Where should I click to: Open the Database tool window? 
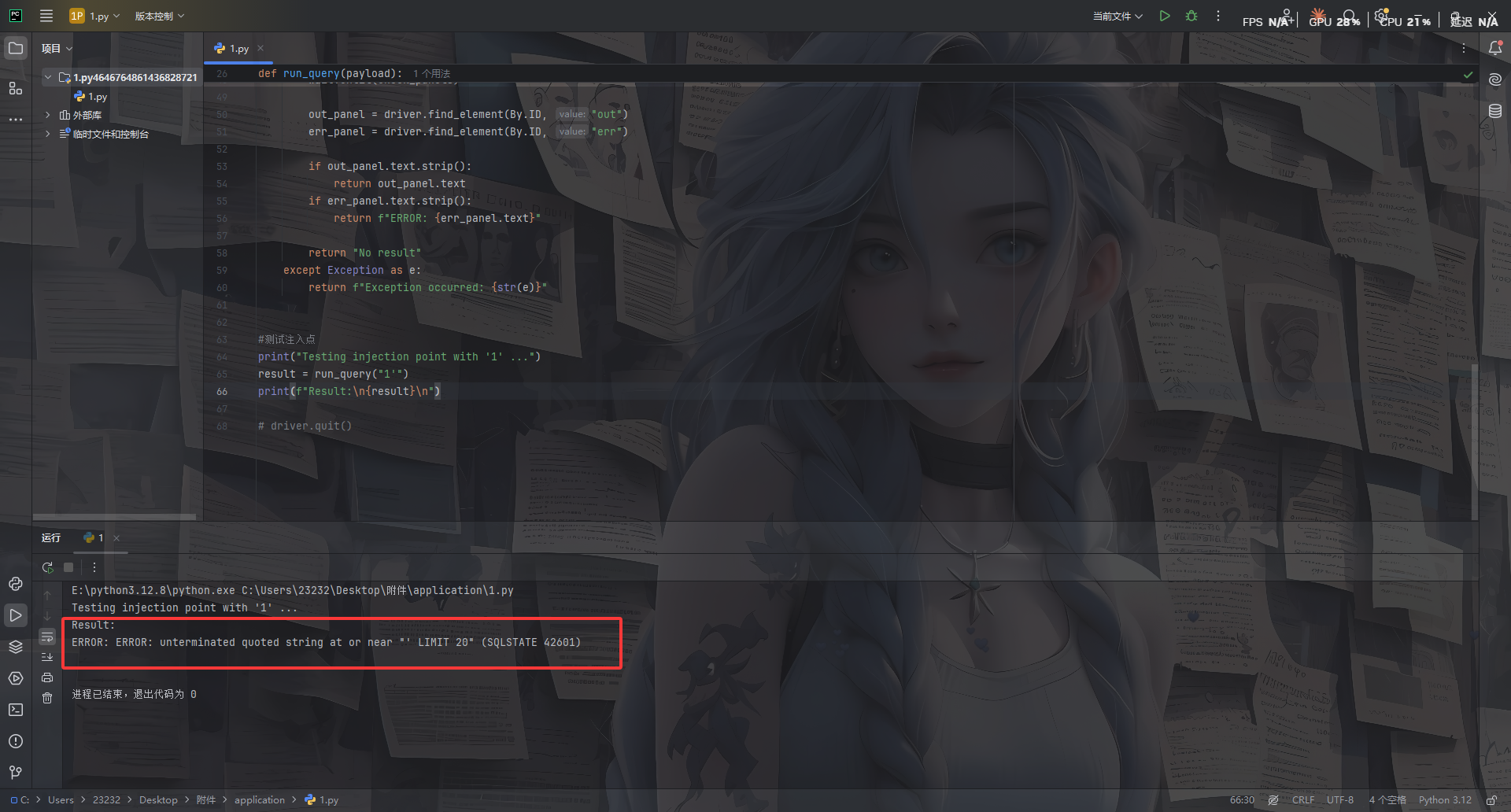click(1495, 112)
